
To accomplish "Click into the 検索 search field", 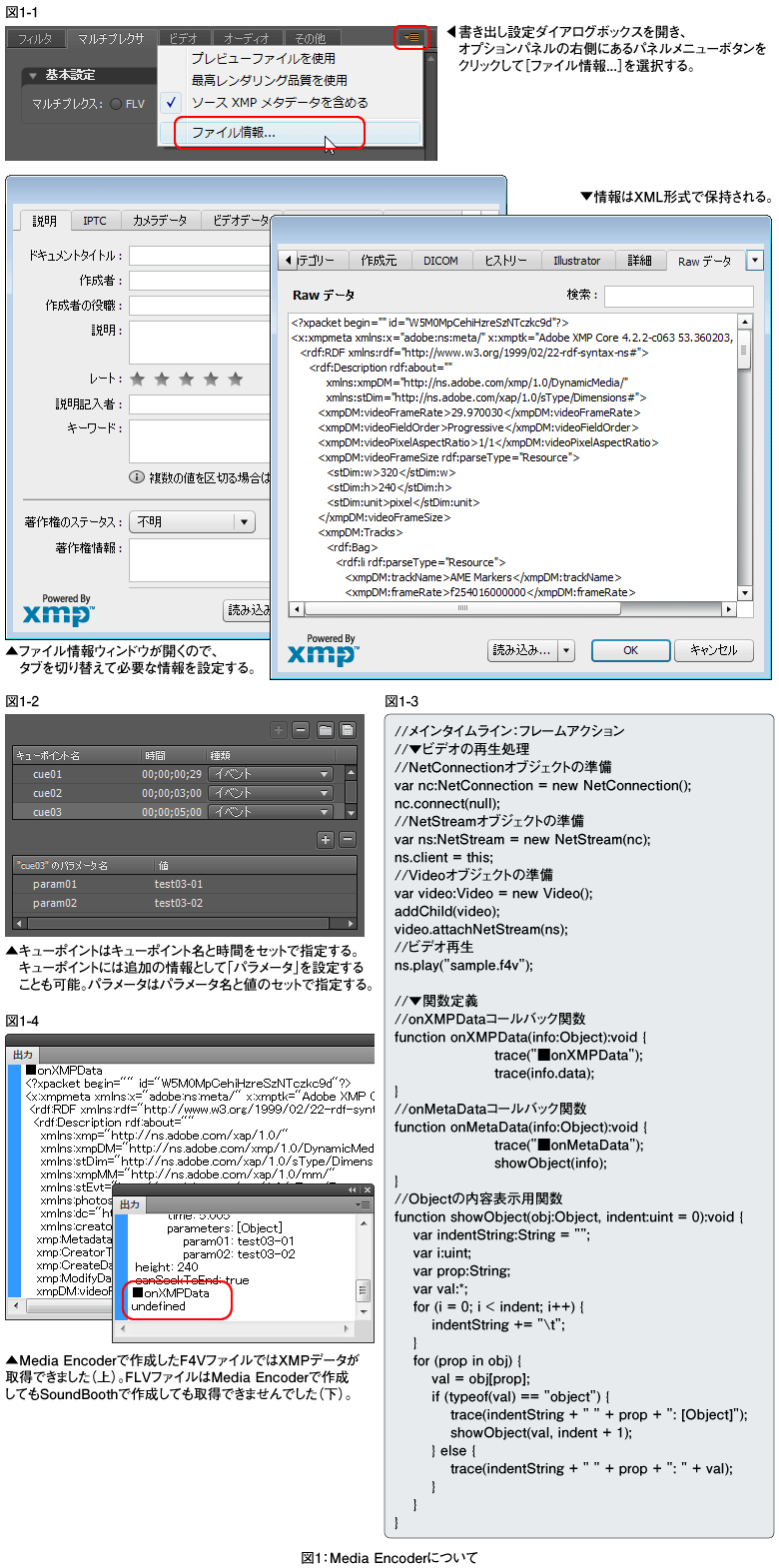I will point(678,296).
